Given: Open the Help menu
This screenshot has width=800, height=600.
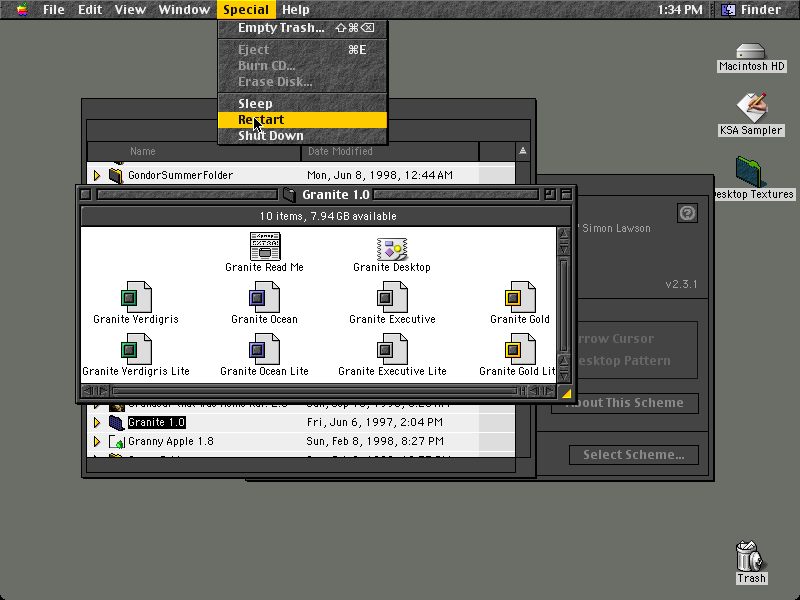Looking at the screenshot, I should (x=296, y=9).
